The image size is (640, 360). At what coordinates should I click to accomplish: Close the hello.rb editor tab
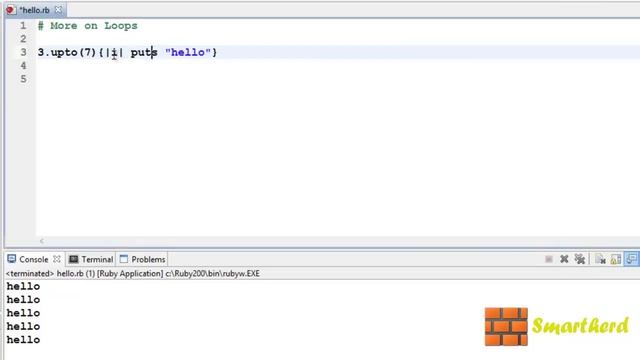pos(58,9)
